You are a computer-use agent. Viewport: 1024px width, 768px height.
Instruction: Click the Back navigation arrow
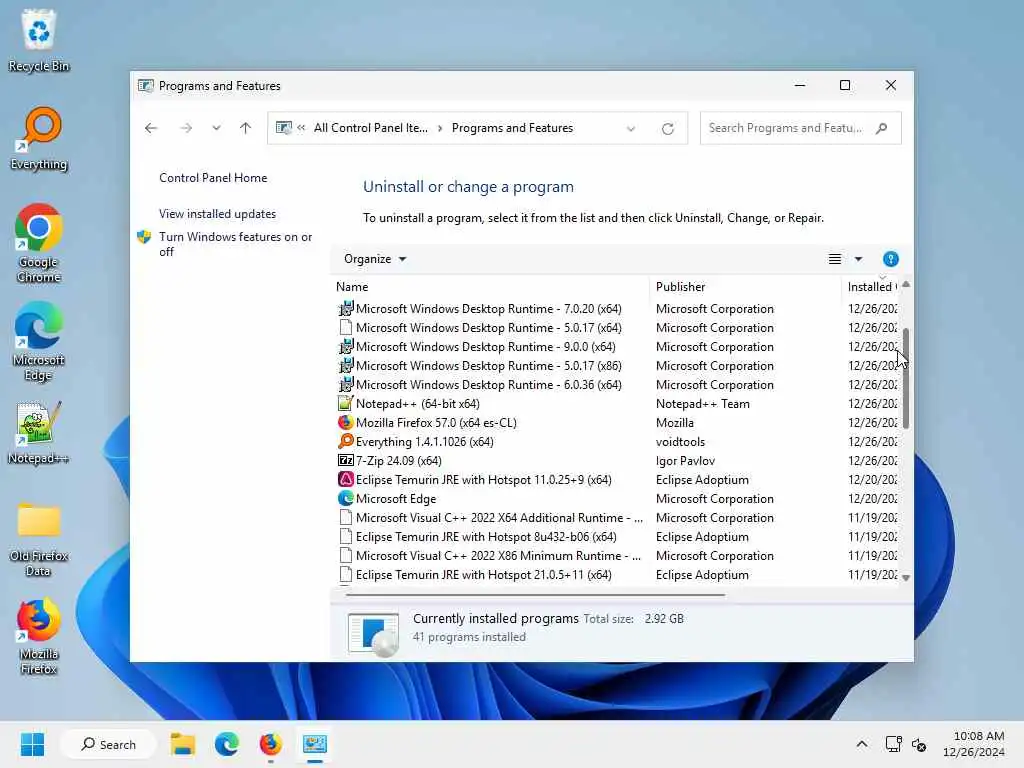pos(151,128)
